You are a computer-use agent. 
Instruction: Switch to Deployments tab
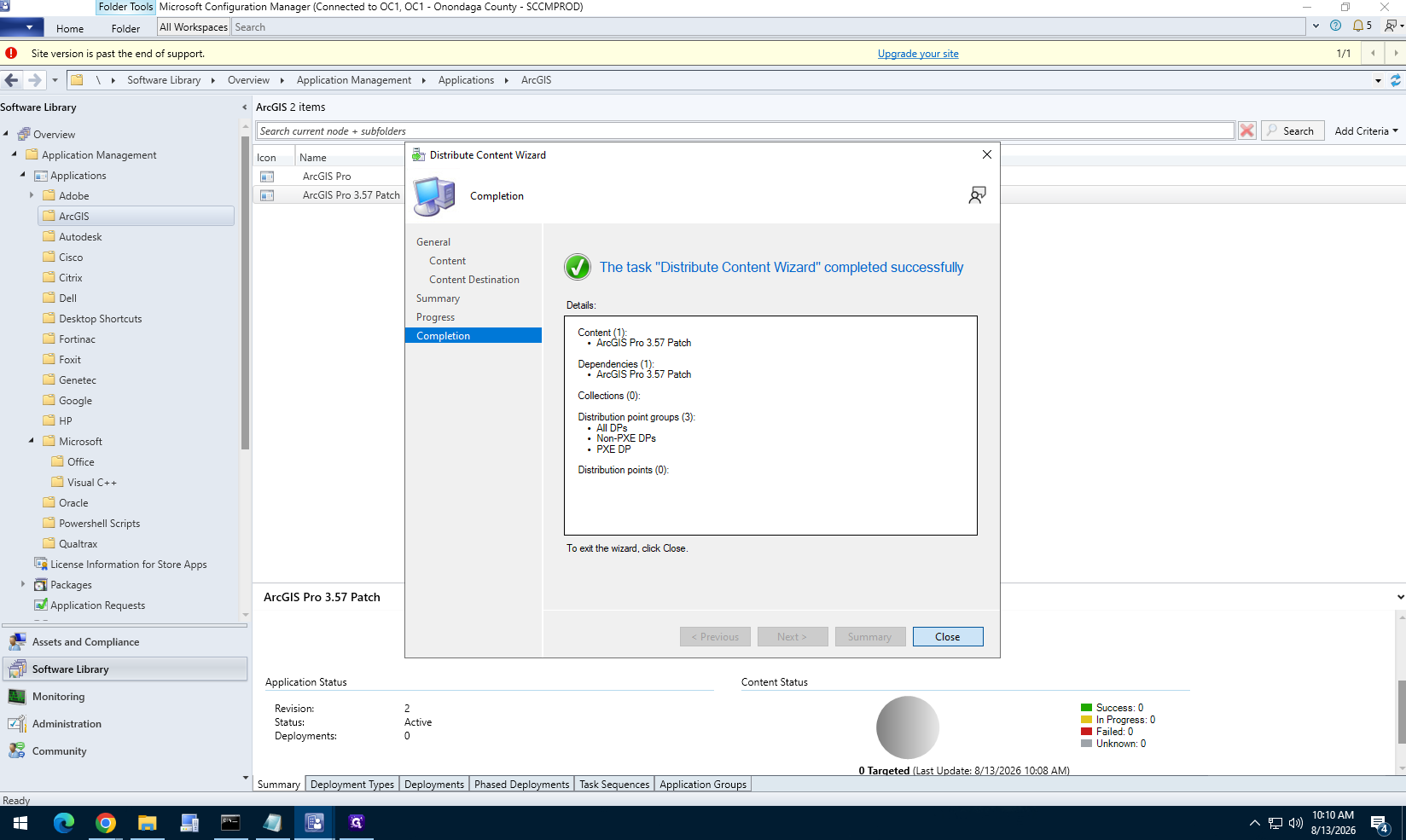pyautogui.click(x=434, y=785)
